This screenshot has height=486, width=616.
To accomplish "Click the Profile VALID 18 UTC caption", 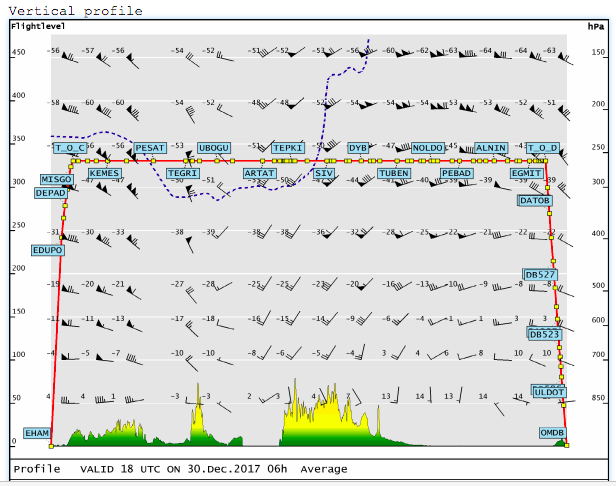I will [x=180, y=469].
